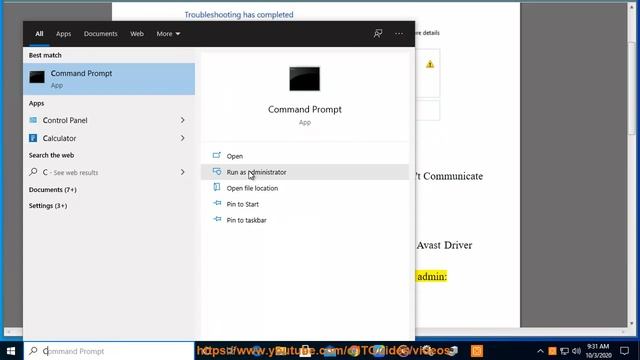Click the web search magnifier icon

[33, 172]
